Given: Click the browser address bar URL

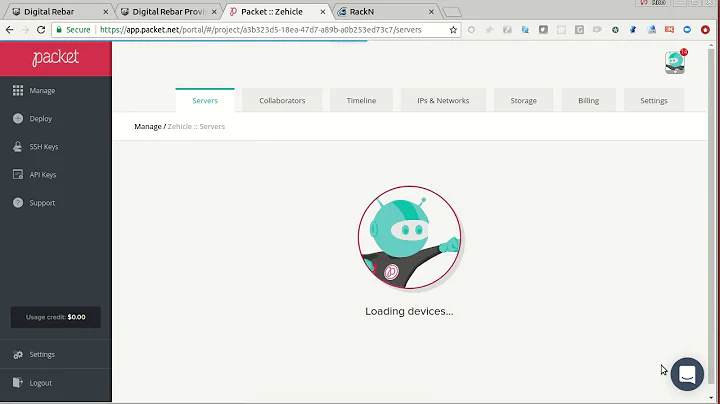Looking at the screenshot, I should (x=260, y=30).
